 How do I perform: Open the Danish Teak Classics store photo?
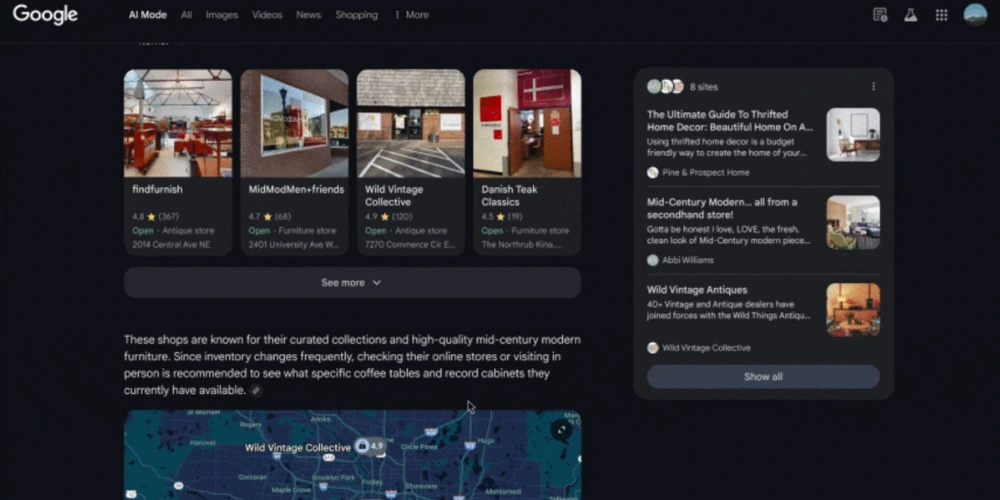pos(527,123)
